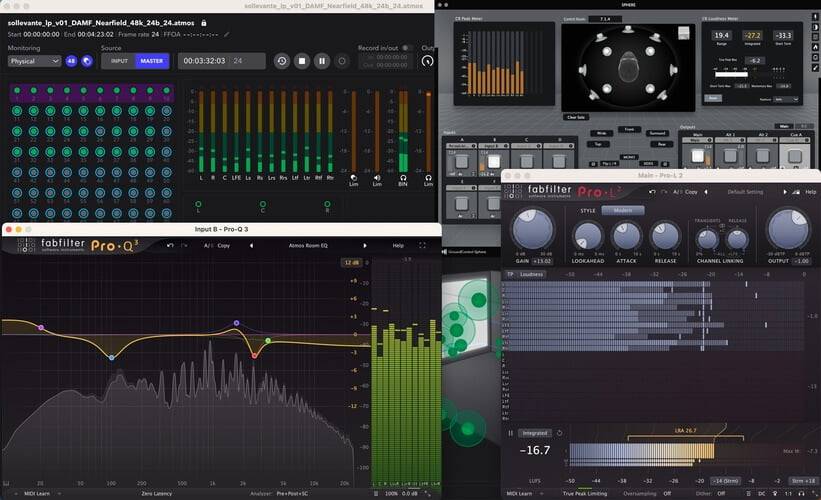Click the wrench icon in the Sphere sidebar

click(815, 68)
